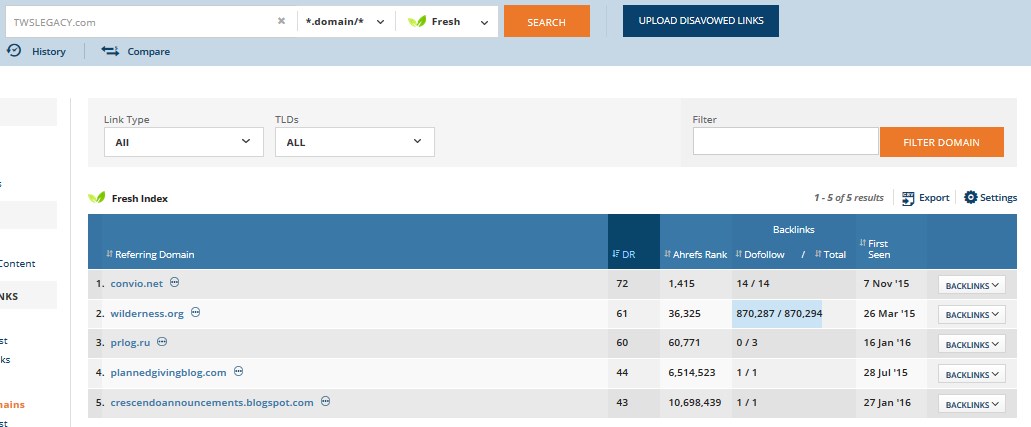The image size is (1031, 427).
Task: Click the 16 Jan '16 date cell
Action: click(x=887, y=343)
